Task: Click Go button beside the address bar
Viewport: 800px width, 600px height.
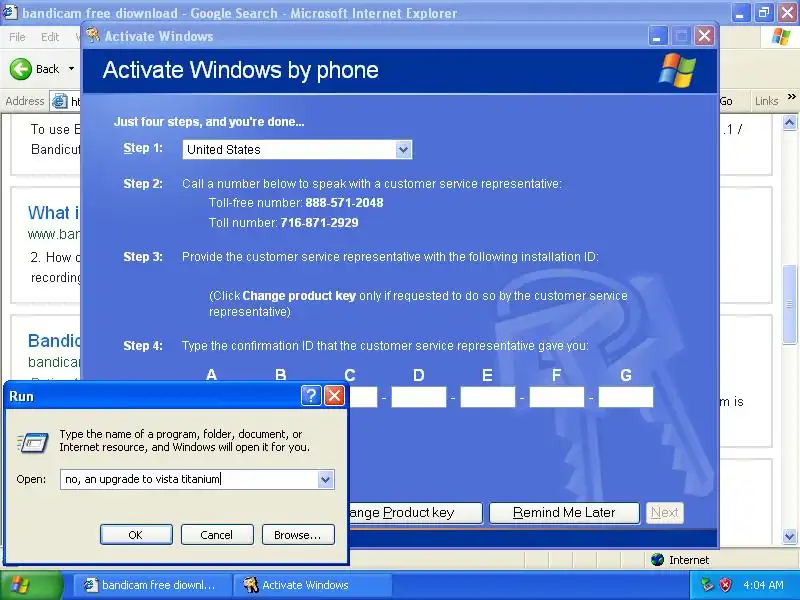Action: coord(726,101)
